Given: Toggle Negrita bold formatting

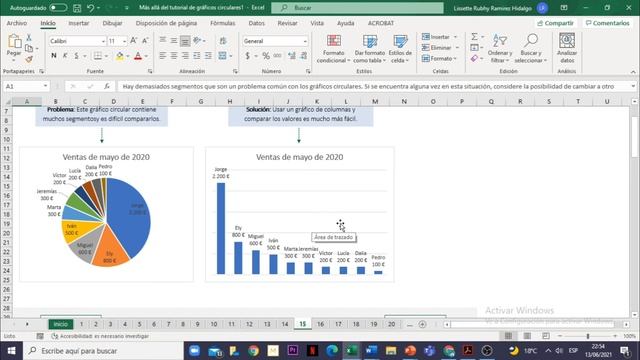Looking at the screenshot, I should 54,56.
